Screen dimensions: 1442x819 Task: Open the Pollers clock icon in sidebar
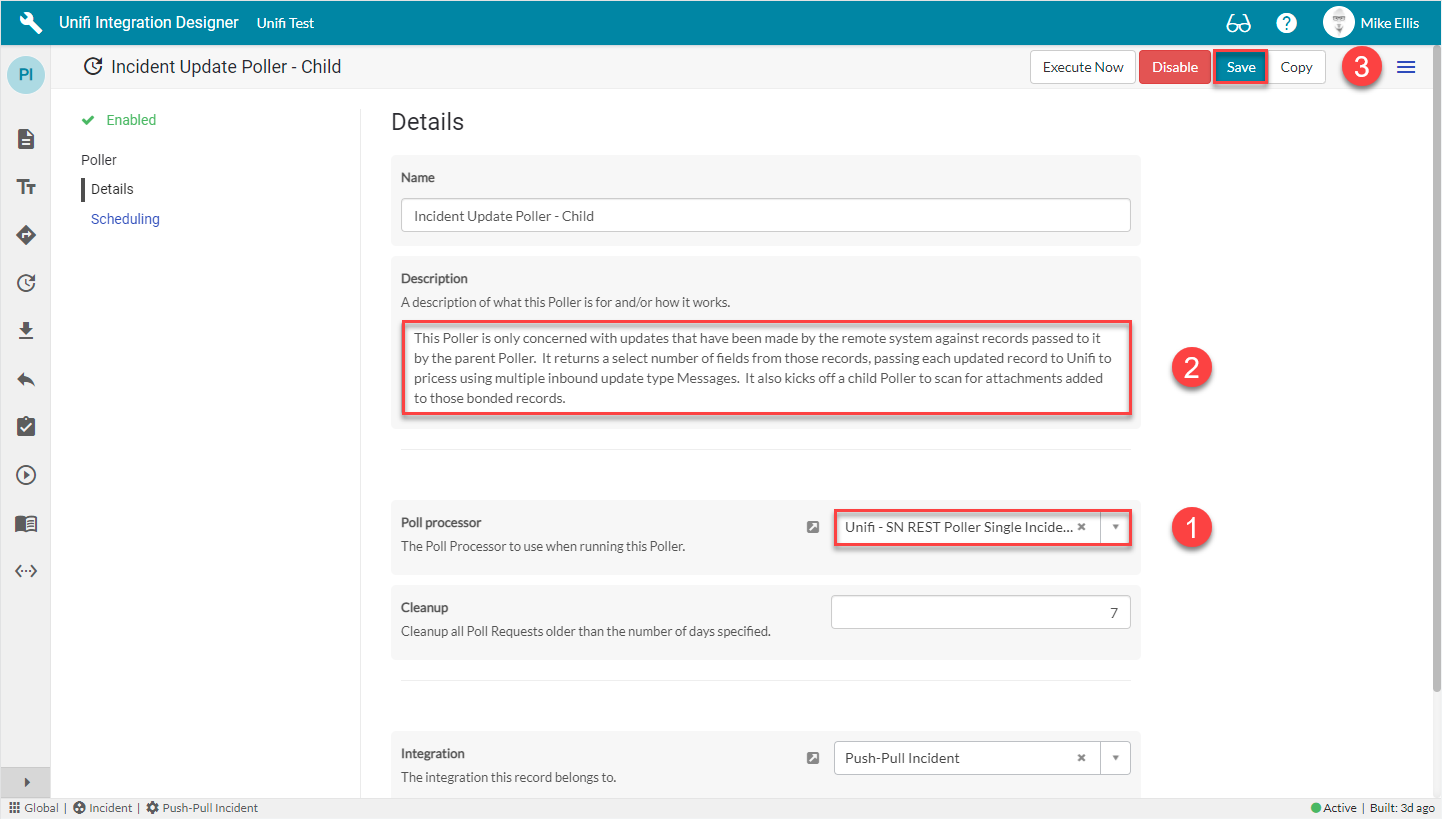25,283
